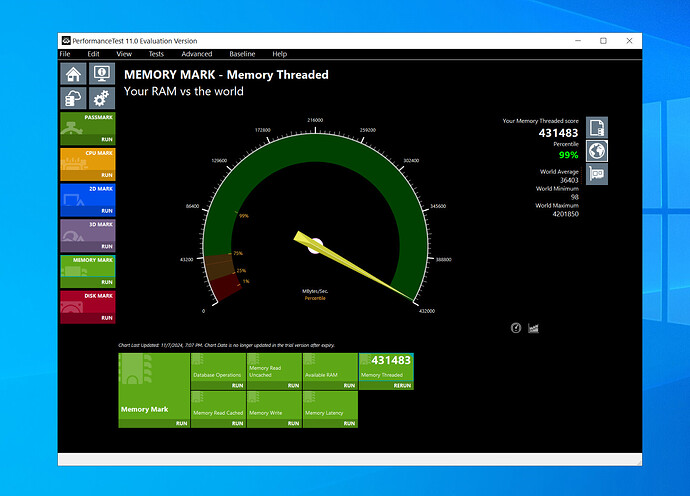Click the PerformanceTest title bar app icon
This screenshot has width=690, height=496.
click(66, 41)
